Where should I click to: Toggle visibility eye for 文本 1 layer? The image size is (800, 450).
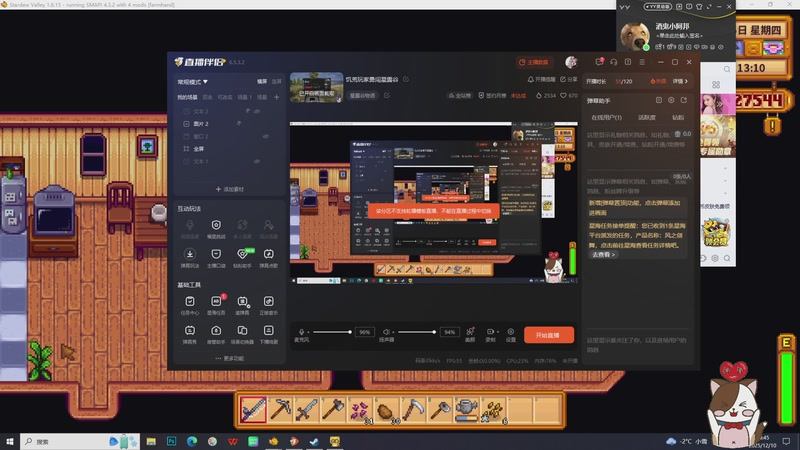coord(257,161)
